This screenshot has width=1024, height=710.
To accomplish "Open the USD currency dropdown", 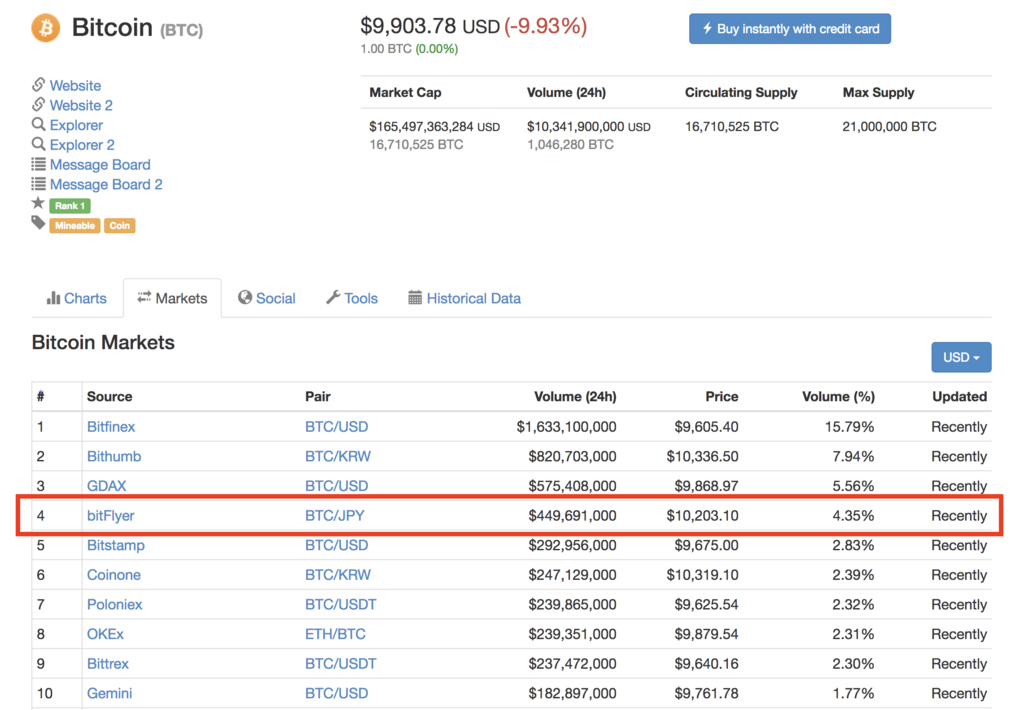I will (961, 357).
